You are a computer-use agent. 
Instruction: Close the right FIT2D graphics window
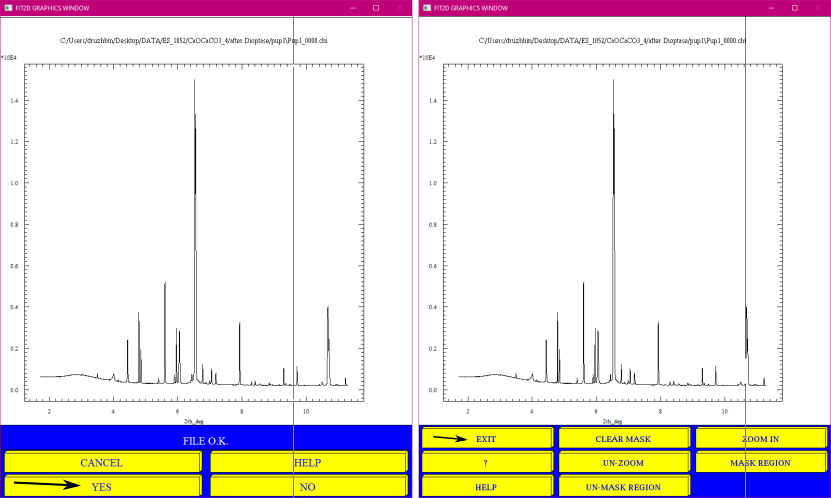point(818,8)
